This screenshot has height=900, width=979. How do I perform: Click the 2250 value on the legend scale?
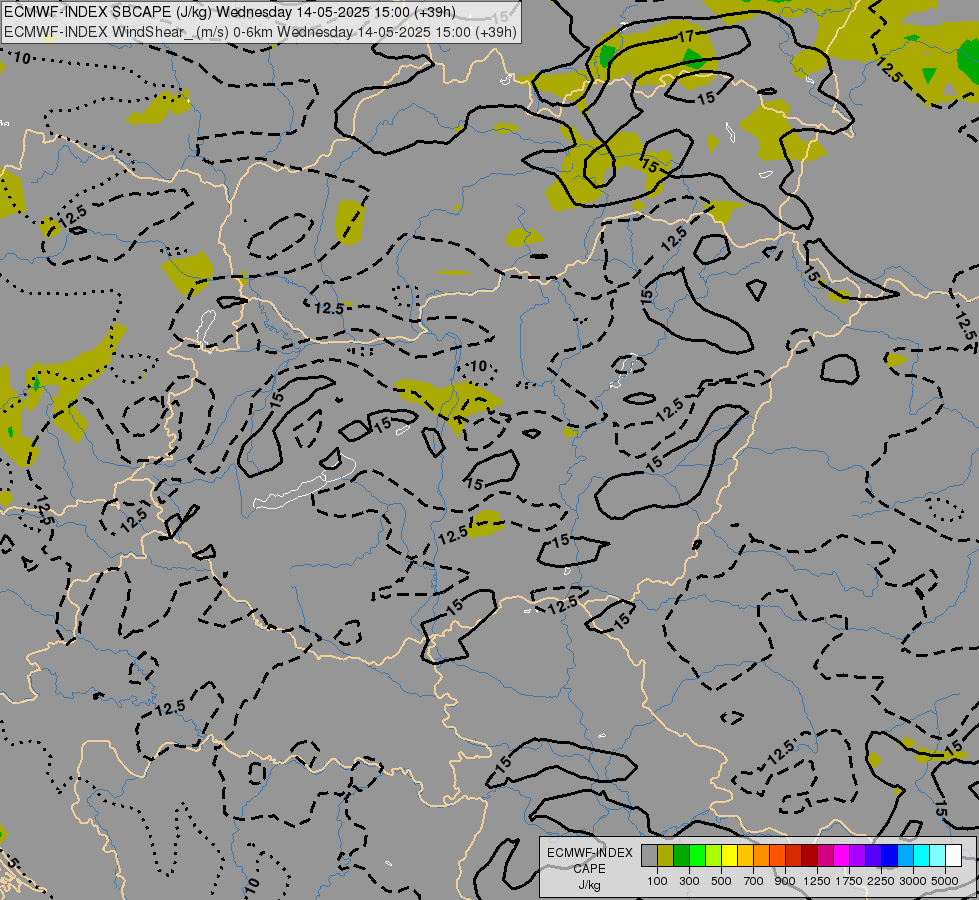click(882, 881)
